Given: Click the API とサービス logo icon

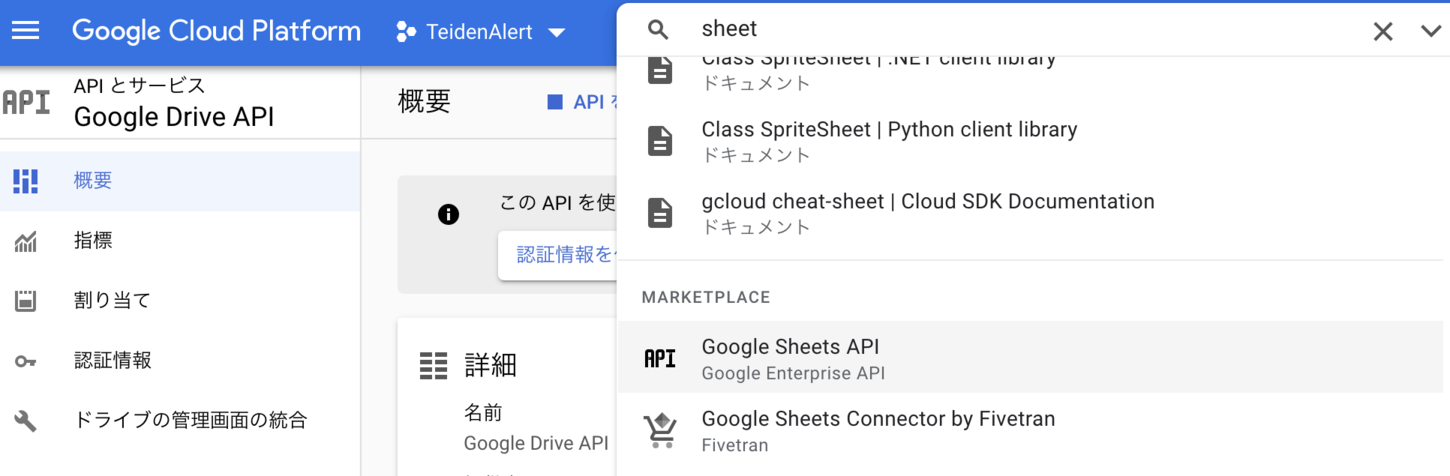Looking at the screenshot, I should point(26,102).
